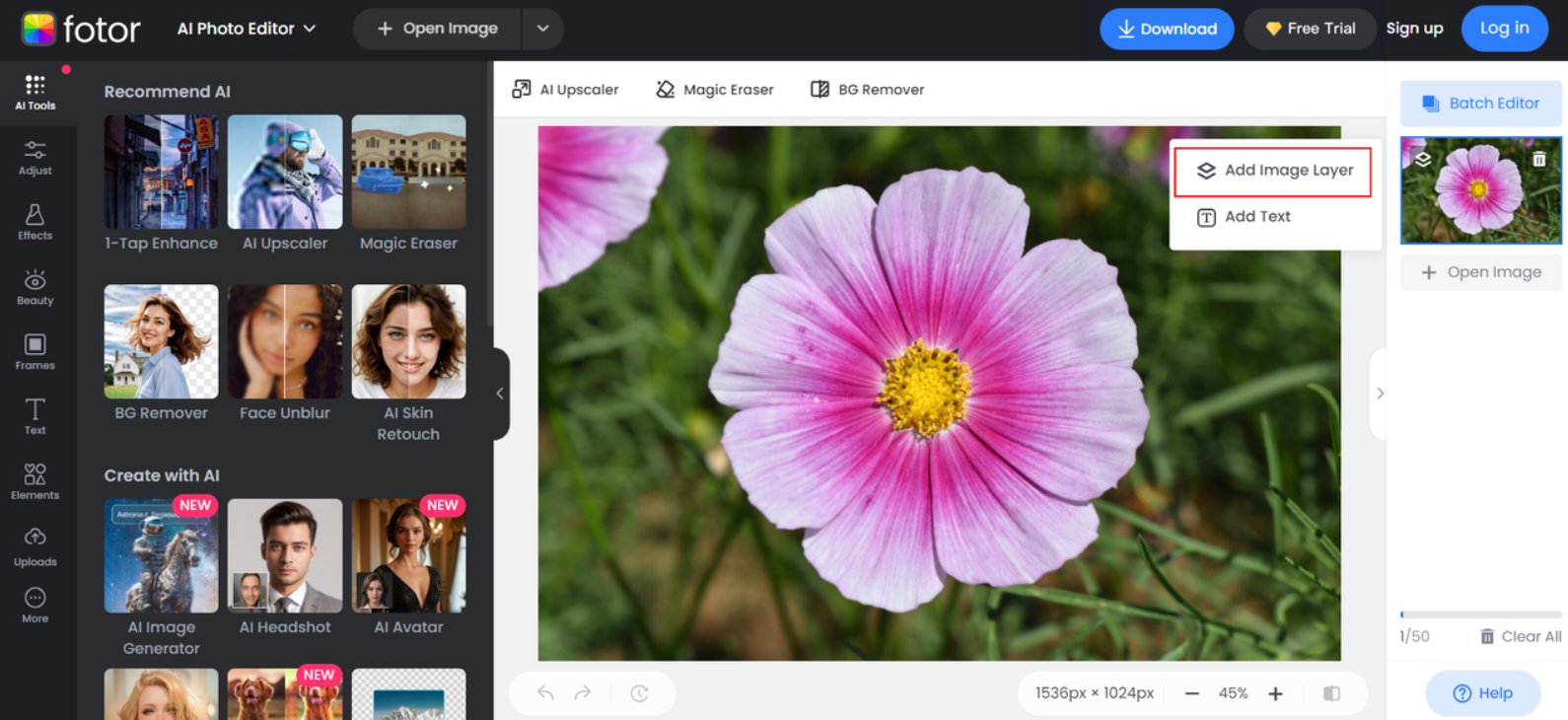This screenshot has width=1568, height=720.
Task: Click the Create with AI section heading
Action: (x=162, y=475)
